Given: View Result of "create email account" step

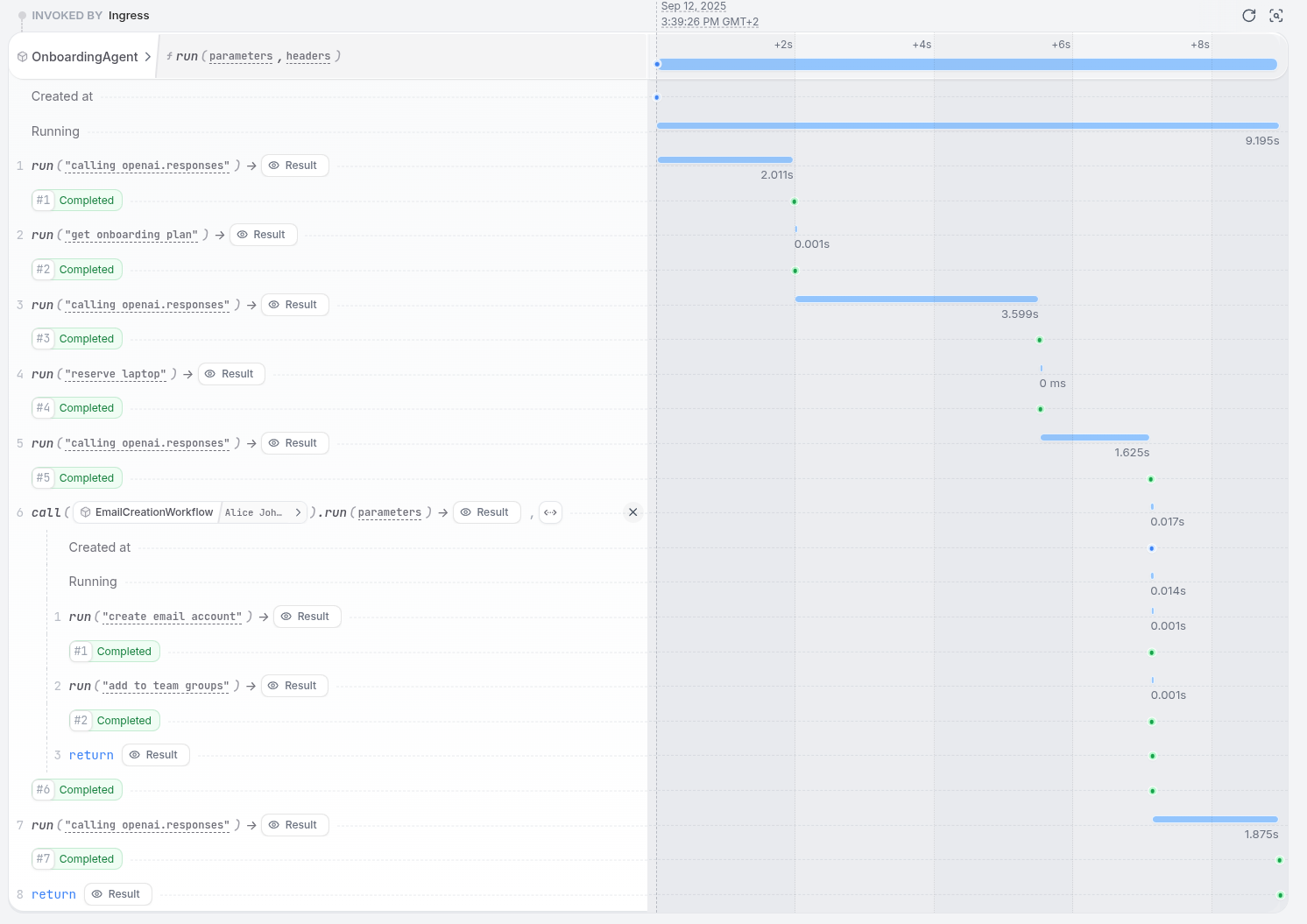Looking at the screenshot, I should pyautogui.click(x=307, y=617).
